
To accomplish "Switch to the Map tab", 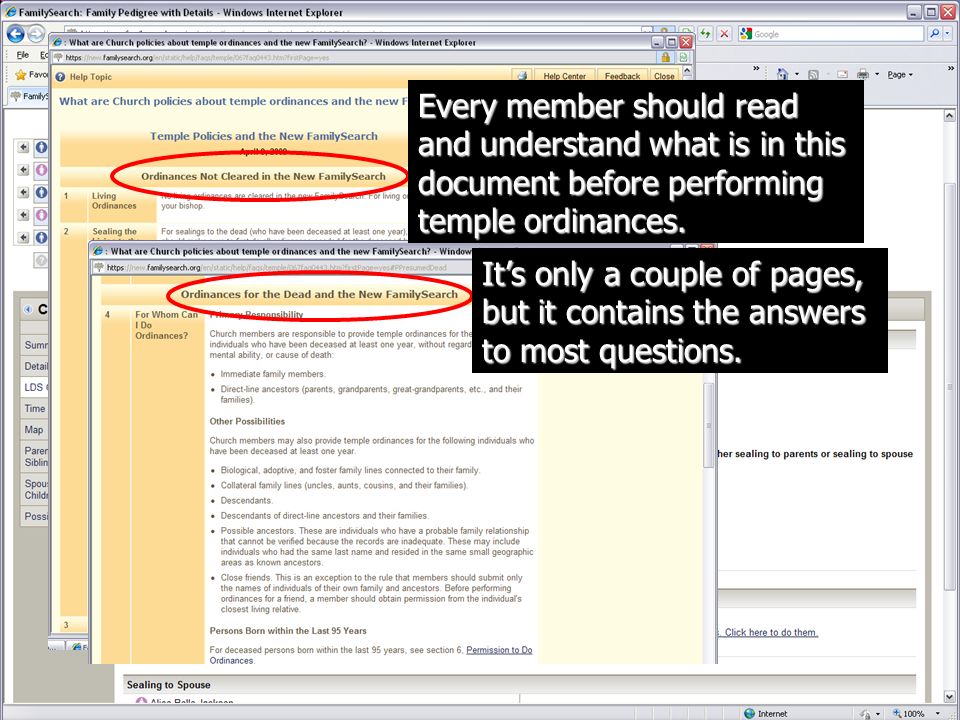I will tap(34, 430).
